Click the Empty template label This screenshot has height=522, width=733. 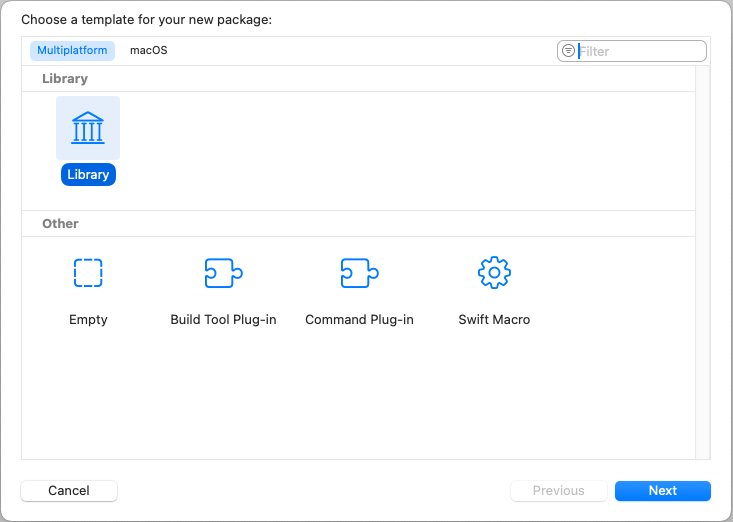[88, 320]
